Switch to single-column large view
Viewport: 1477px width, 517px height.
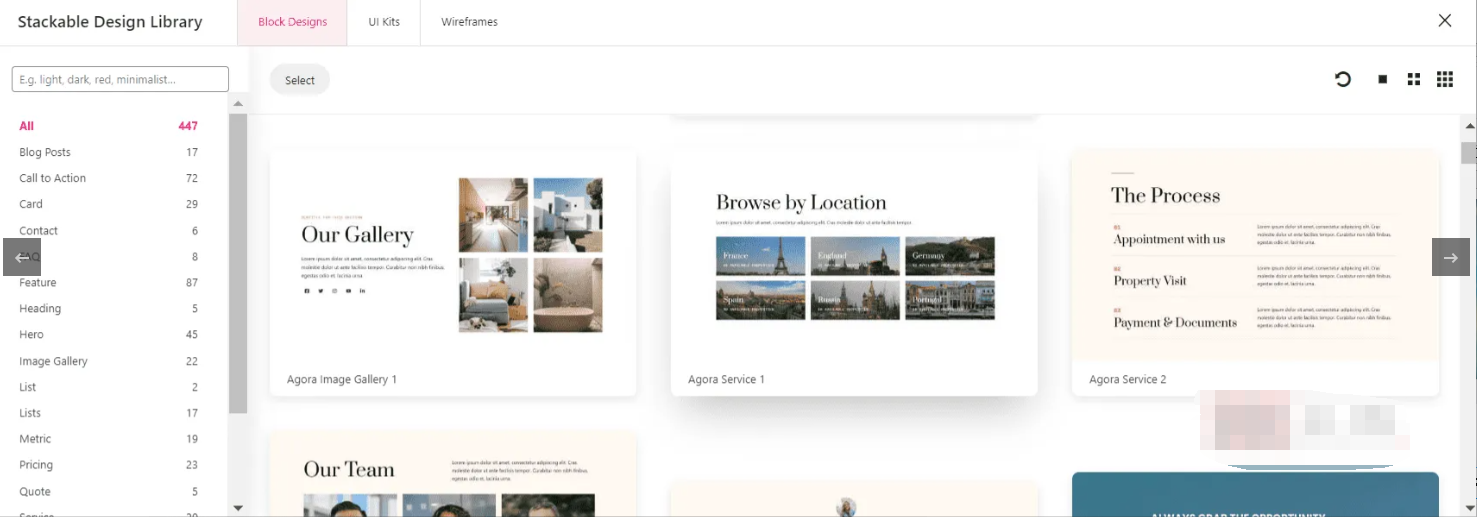(1383, 80)
